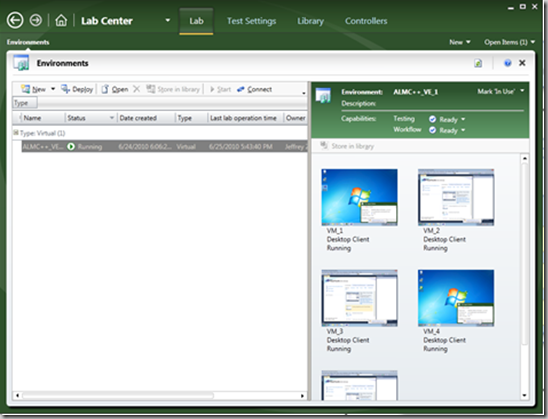Collapse the Type: Virtual (1) group
The image size is (548, 419).
(15, 133)
